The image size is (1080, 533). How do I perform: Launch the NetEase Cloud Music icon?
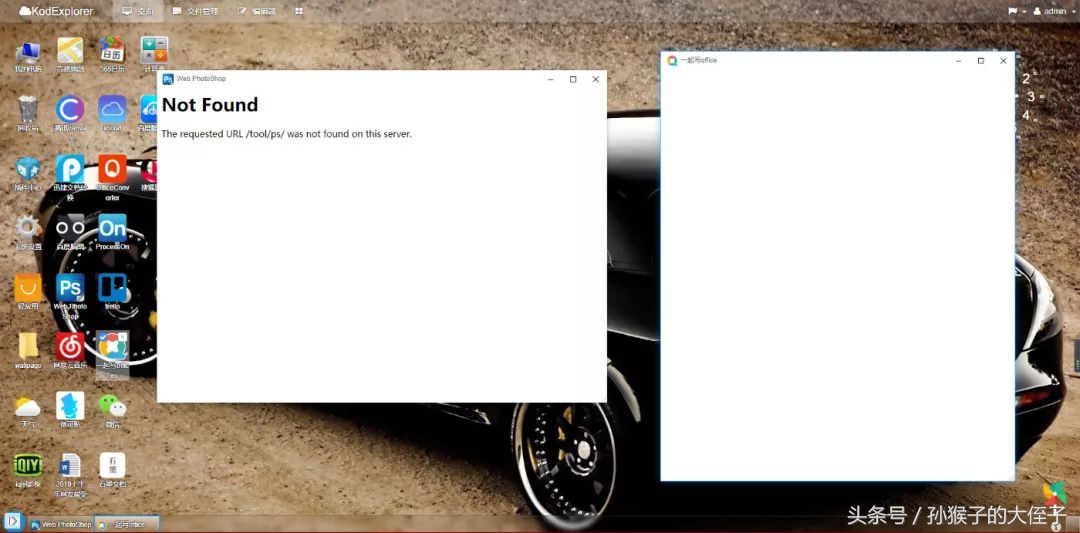click(70, 346)
